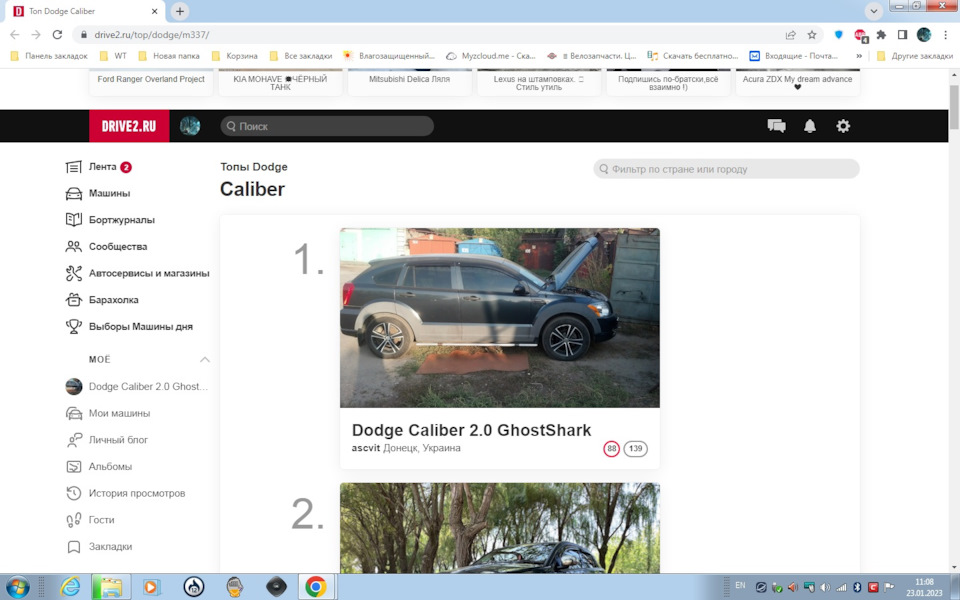Open tab search dropdown arrow
960x600 pixels.
(x=874, y=11)
